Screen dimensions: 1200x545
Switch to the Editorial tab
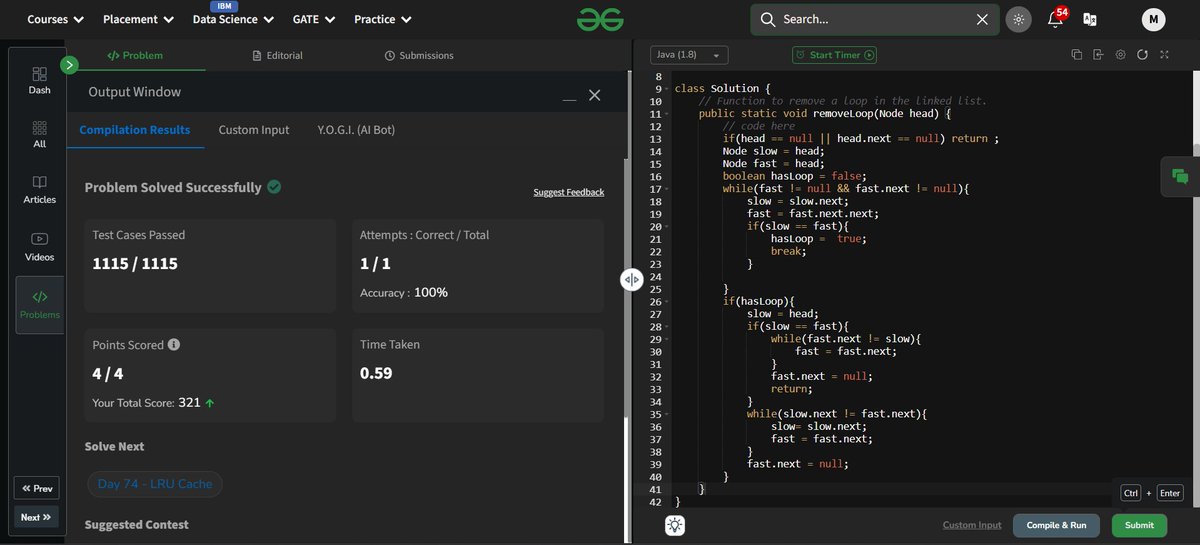coord(277,56)
